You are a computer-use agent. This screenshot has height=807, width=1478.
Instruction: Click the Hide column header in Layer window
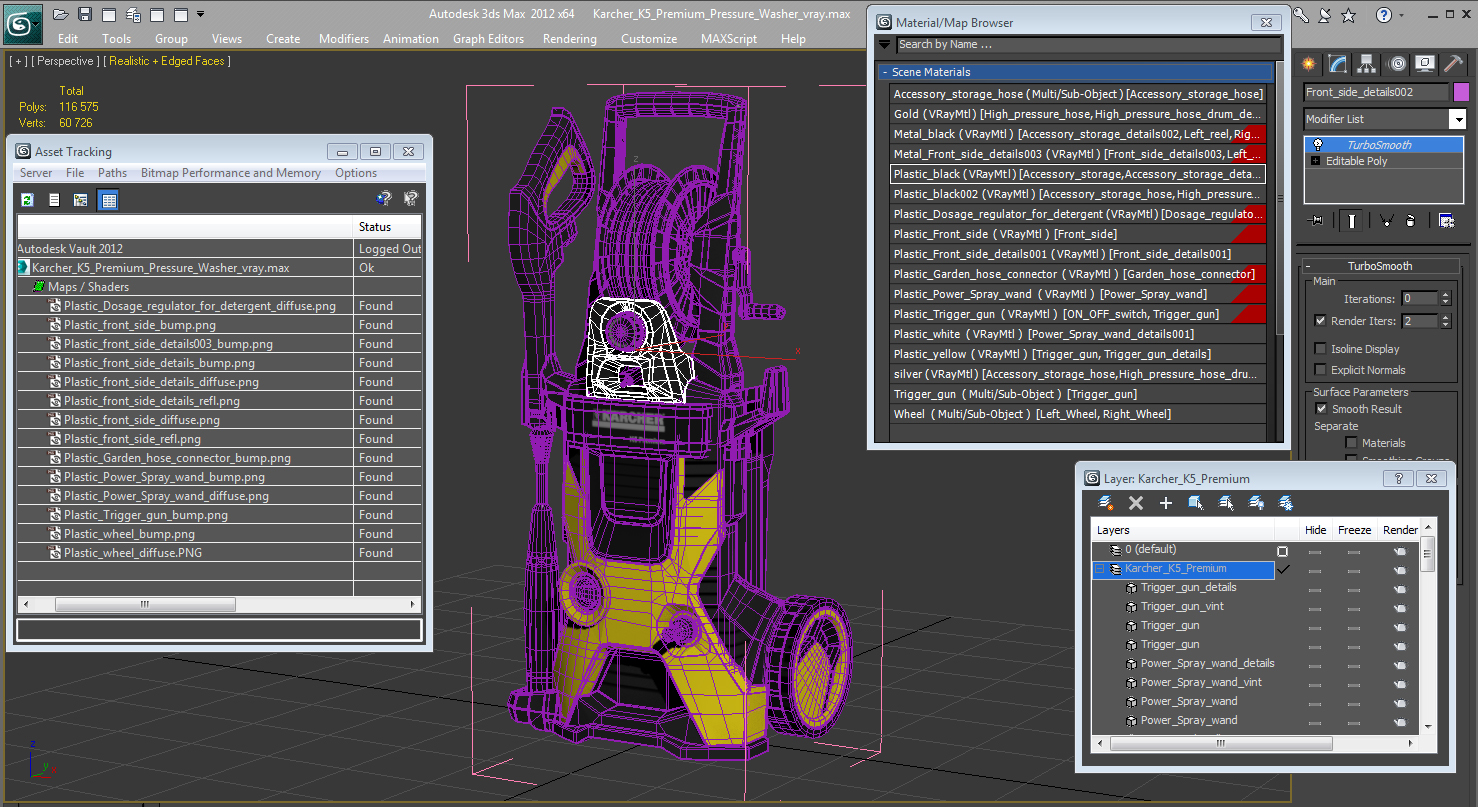(x=1316, y=530)
